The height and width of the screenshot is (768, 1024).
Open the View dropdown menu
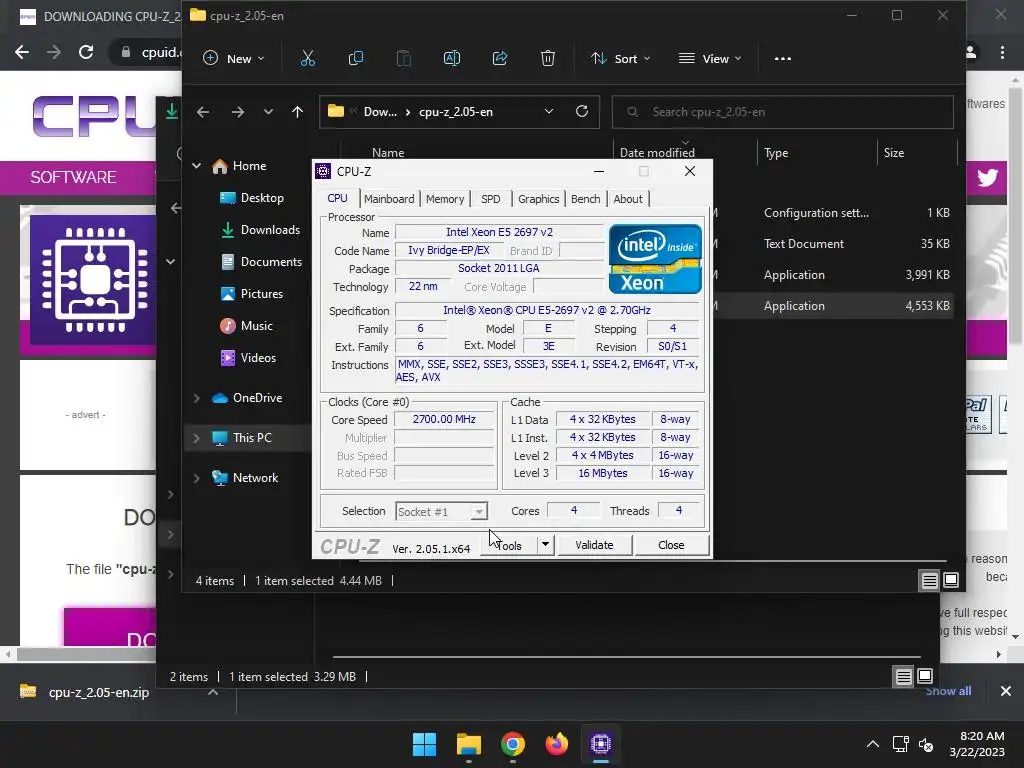click(x=710, y=59)
